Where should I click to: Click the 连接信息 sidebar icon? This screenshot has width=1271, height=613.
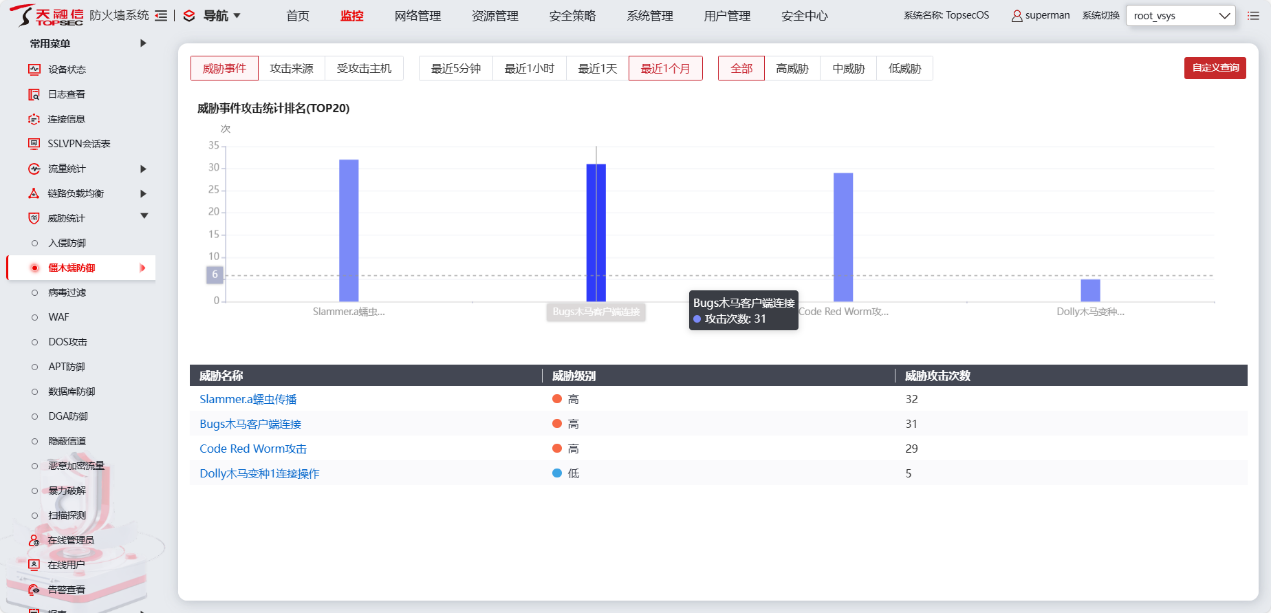34,119
